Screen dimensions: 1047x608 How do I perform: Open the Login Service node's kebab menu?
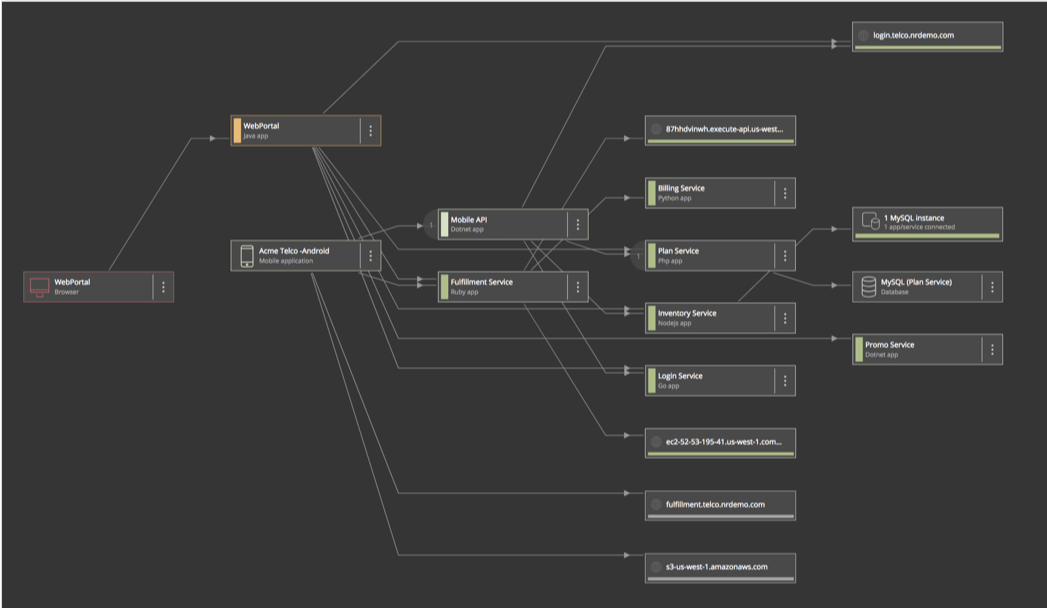[x=785, y=380]
